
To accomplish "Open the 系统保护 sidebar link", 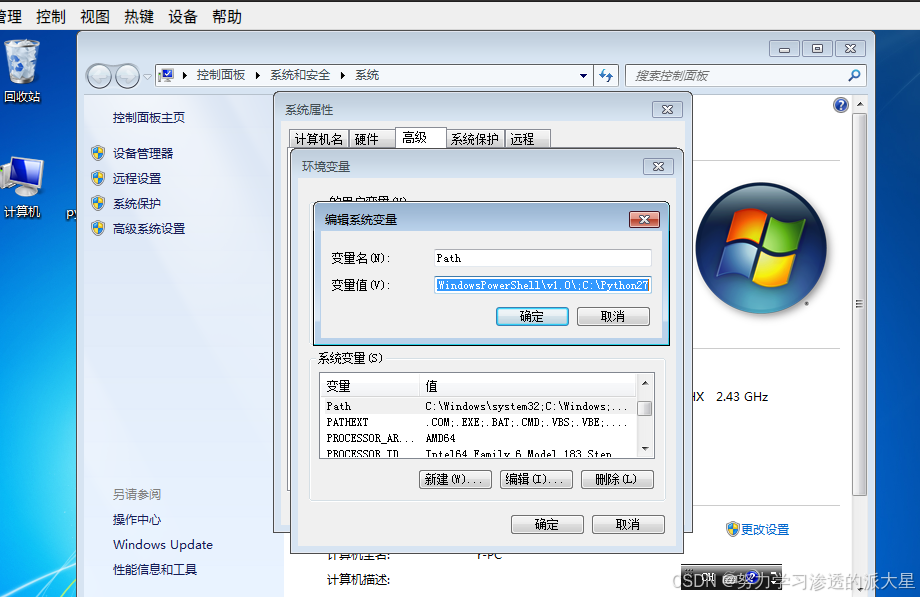I will tap(137, 203).
